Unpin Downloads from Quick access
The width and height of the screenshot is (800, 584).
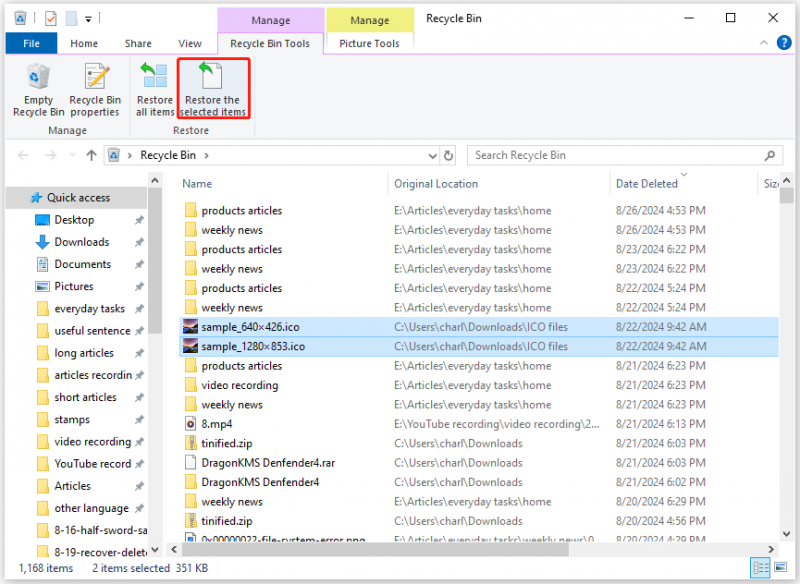139,242
